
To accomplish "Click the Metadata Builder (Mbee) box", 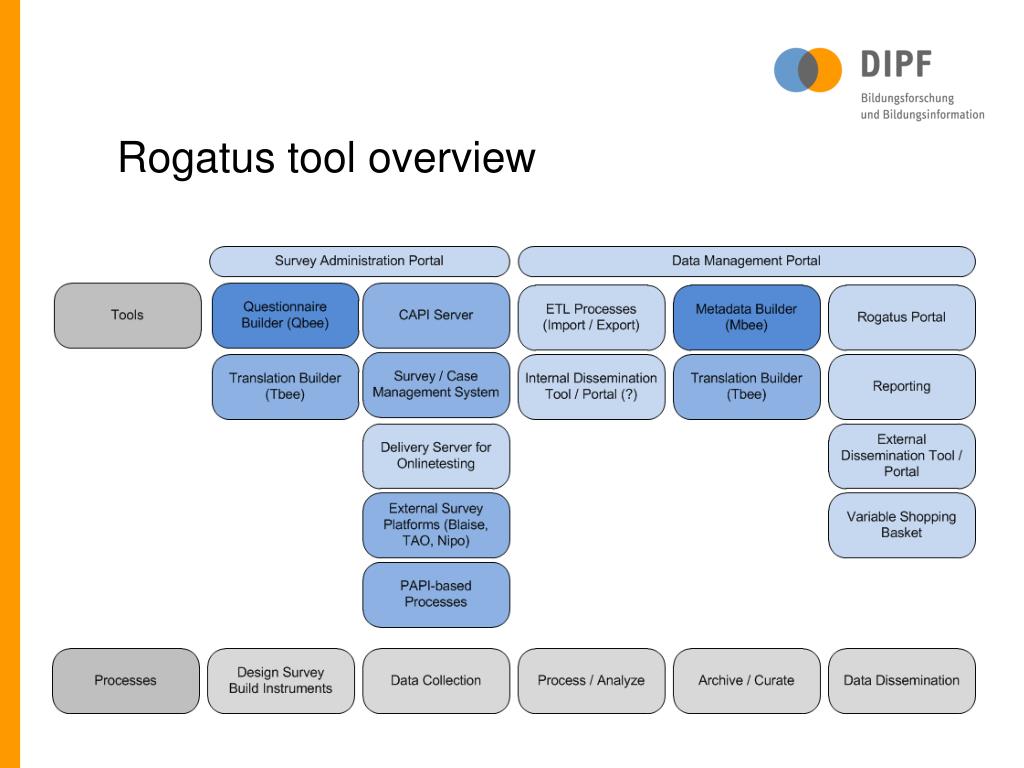I will pos(746,317).
